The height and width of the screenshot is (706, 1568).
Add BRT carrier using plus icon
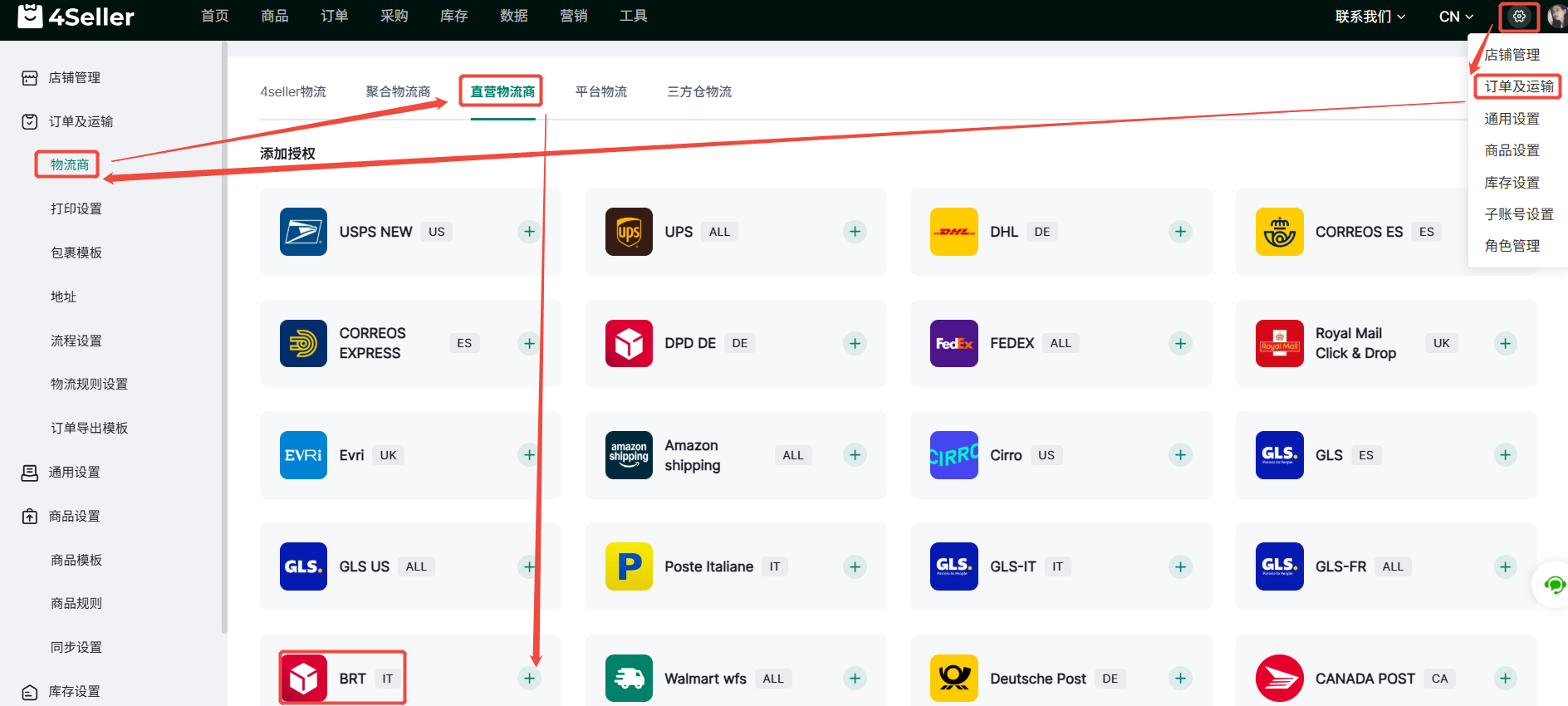(x=529, y=679)
